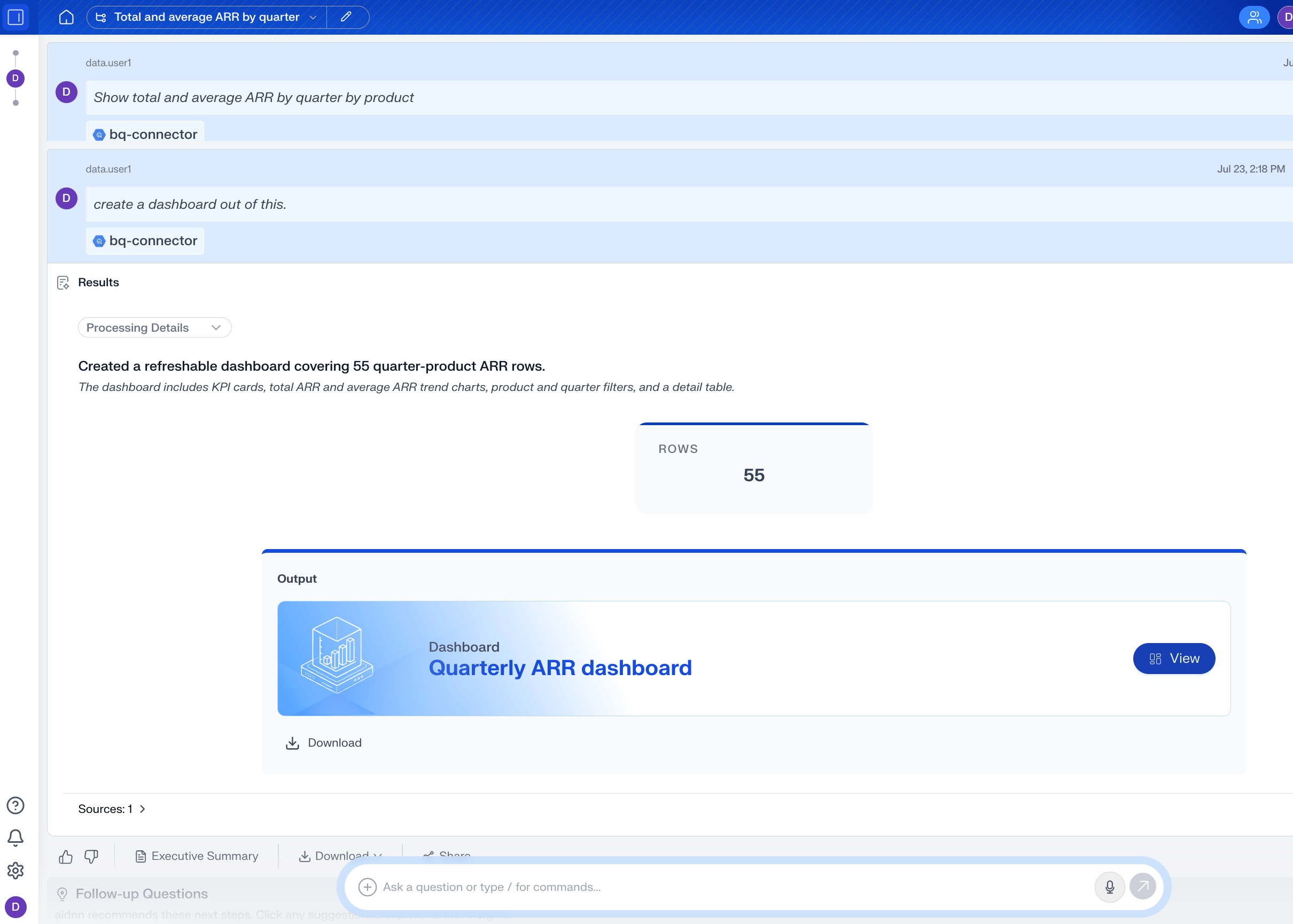Click the D avatar beside the first question
Screen dimensions: 1293x924
point(66,92)
